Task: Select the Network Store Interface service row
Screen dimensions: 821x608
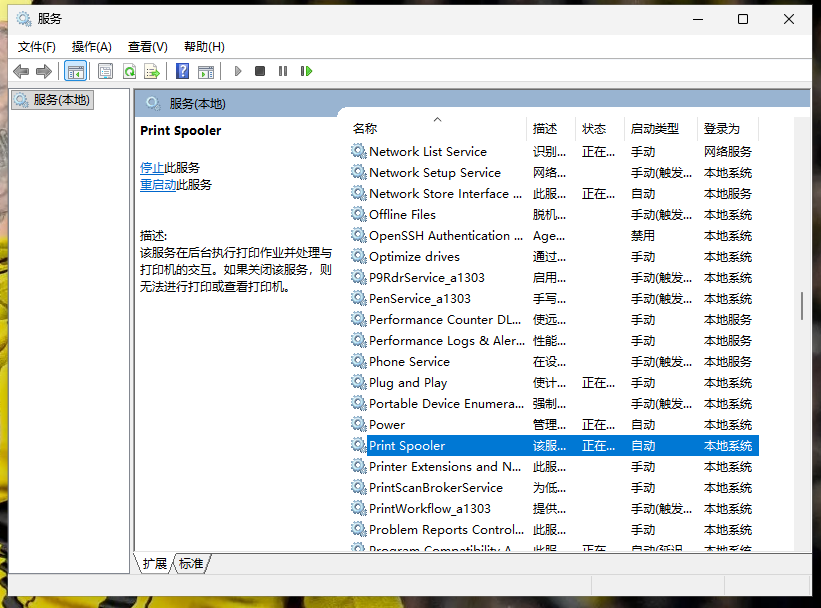Action: click(554, 193)
